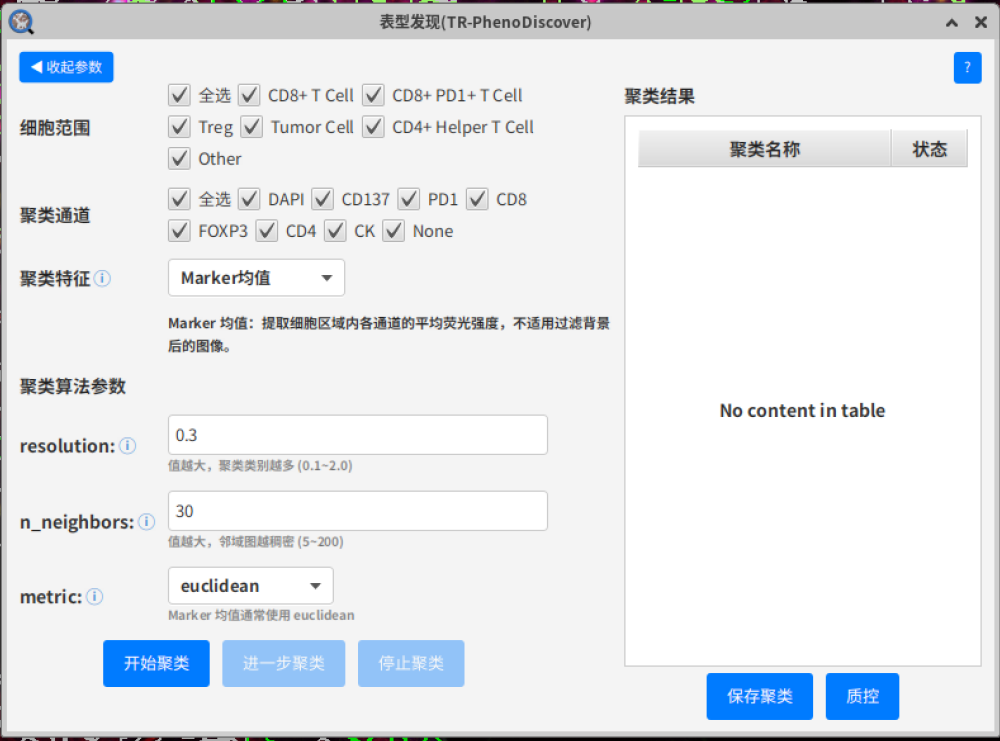Click the 聚类名称 column header
This screenshot has height=741, width=1000.
(764, 149)
